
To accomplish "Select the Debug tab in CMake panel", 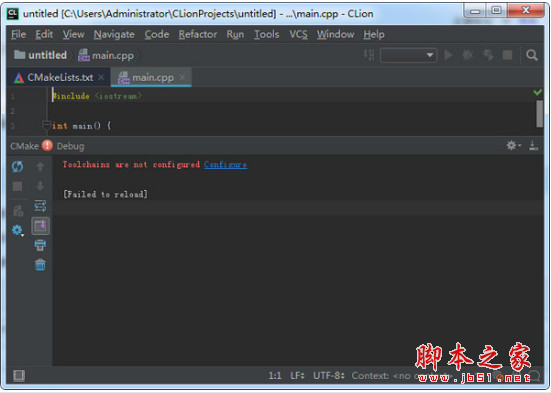I will (70, 146).
